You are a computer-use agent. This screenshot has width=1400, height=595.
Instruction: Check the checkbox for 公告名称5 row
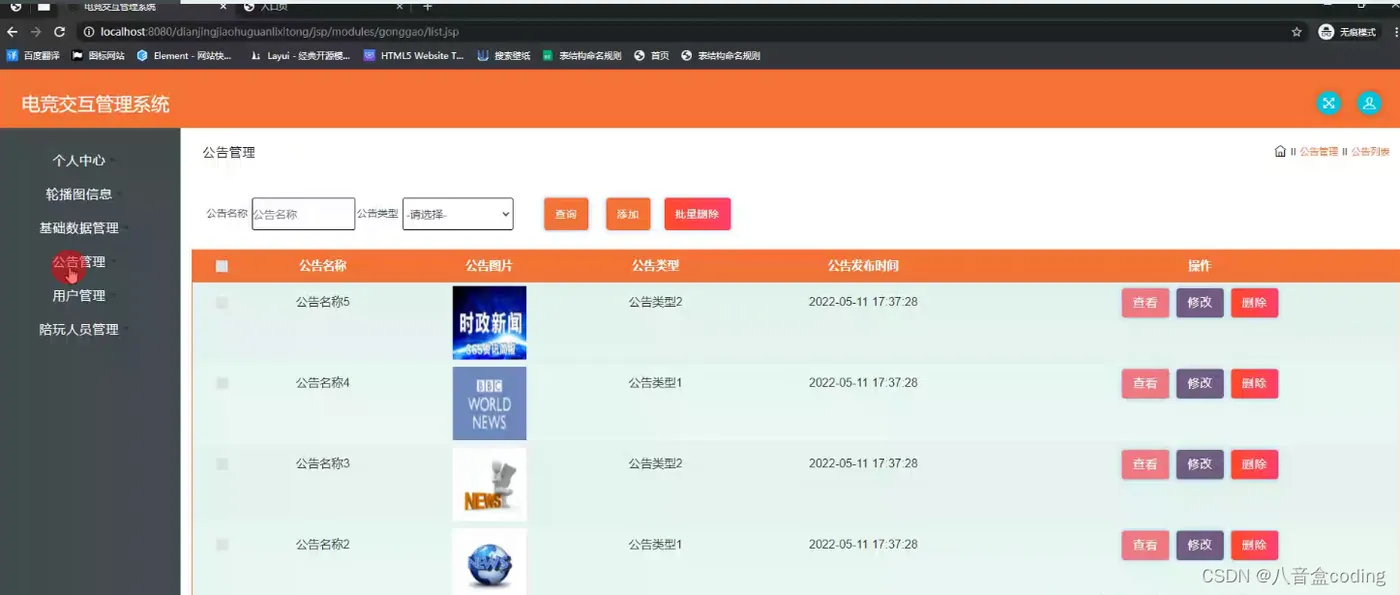[222, 302]
